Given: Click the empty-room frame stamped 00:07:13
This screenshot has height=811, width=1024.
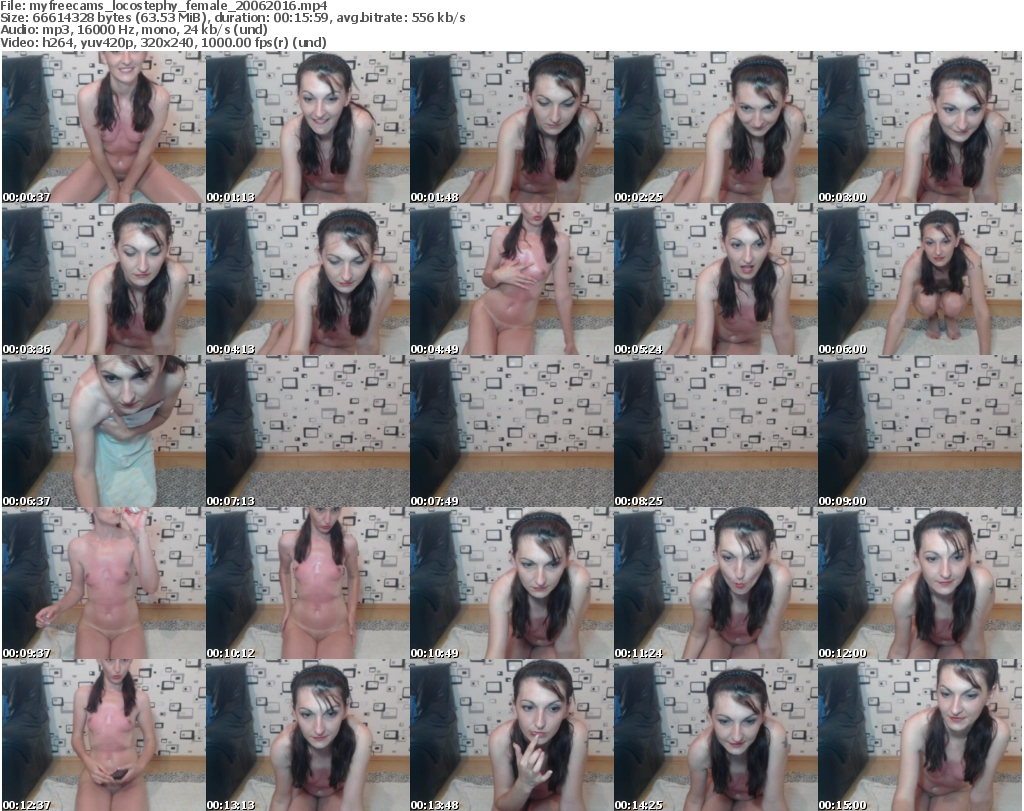Looking at the screenshot, I should [x=307, y=432].
